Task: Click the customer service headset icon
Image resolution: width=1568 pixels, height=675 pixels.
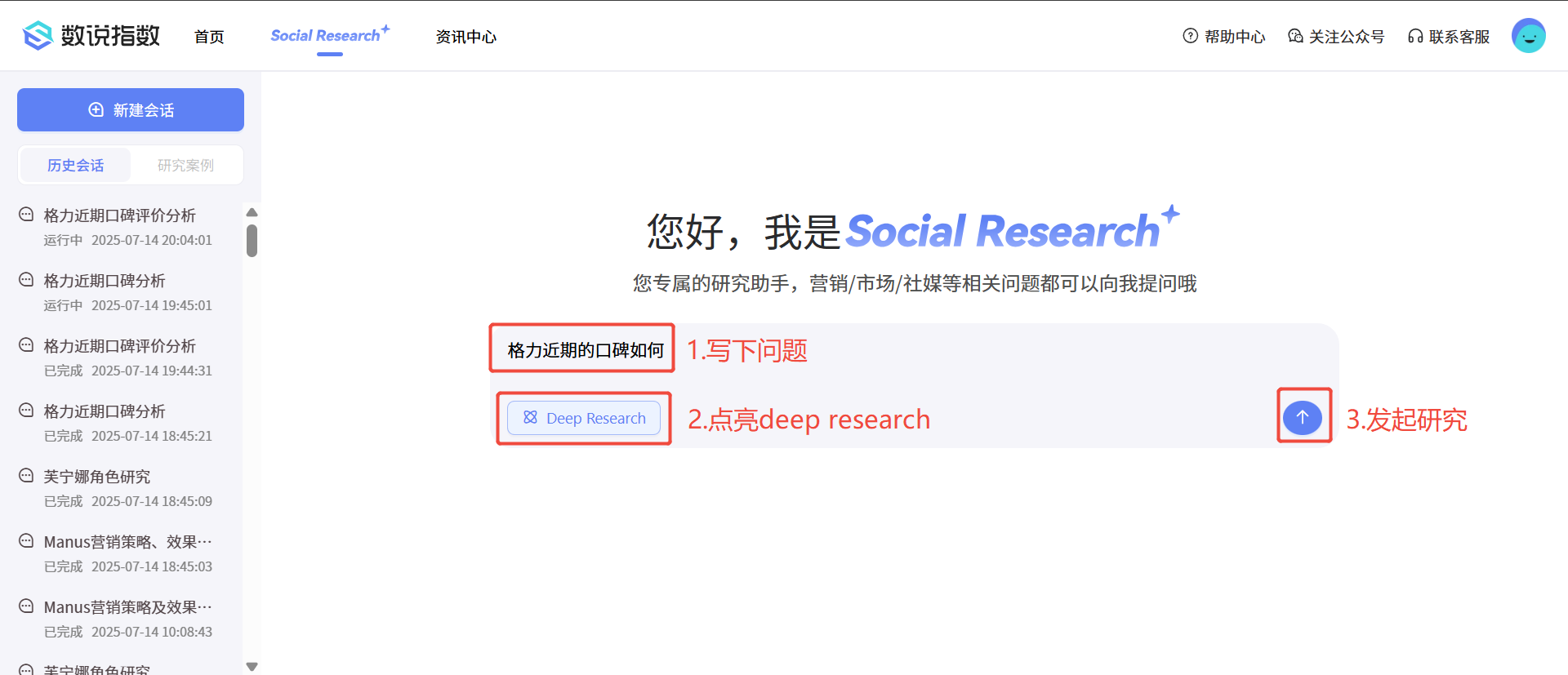Action: tap(1415, 36)
